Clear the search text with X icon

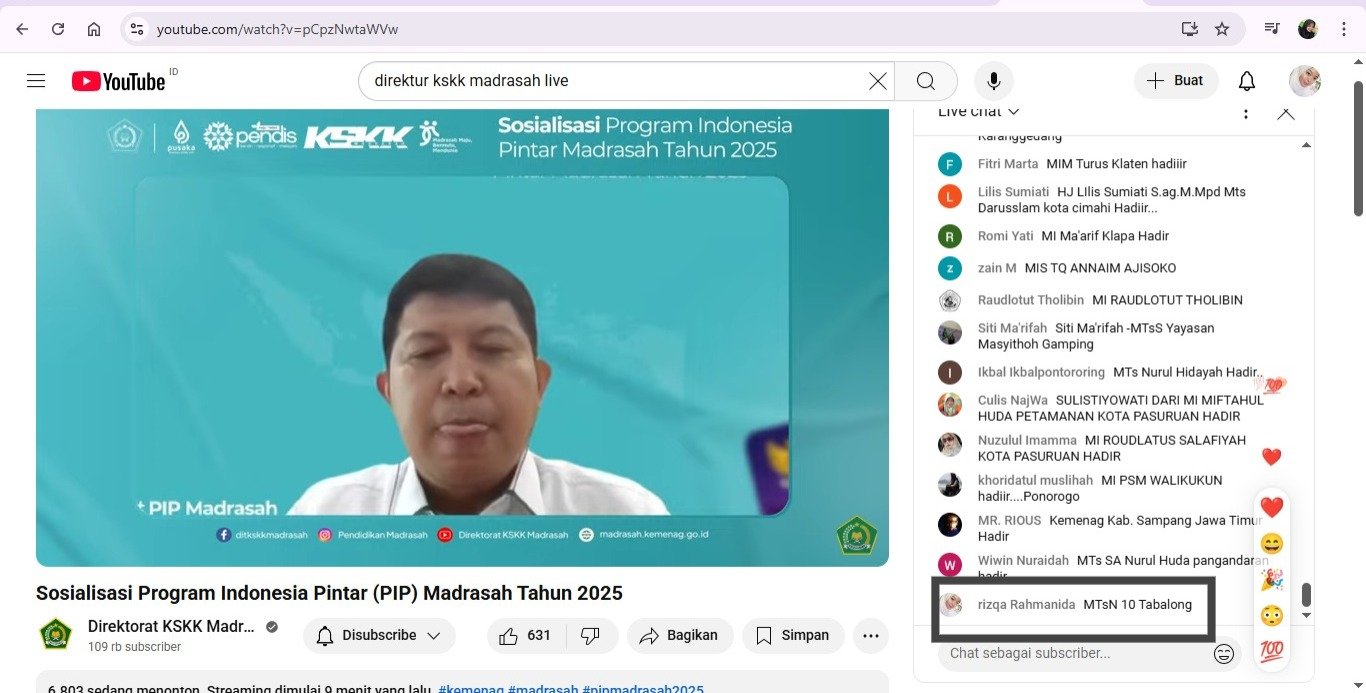click(877, 81)
